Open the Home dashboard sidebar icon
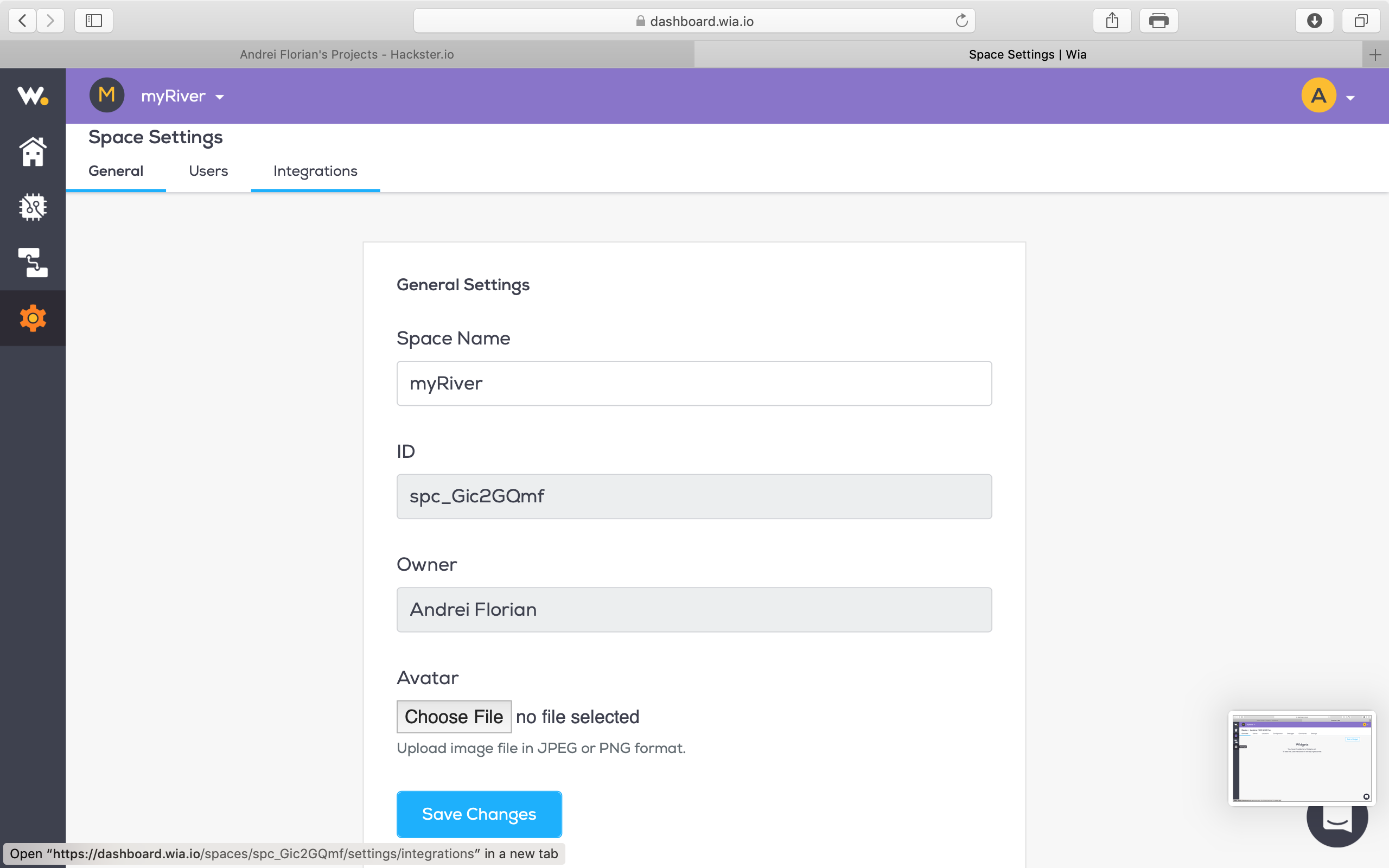The height and width of the screenshot is (868, 1389). (x=33, y=151)
